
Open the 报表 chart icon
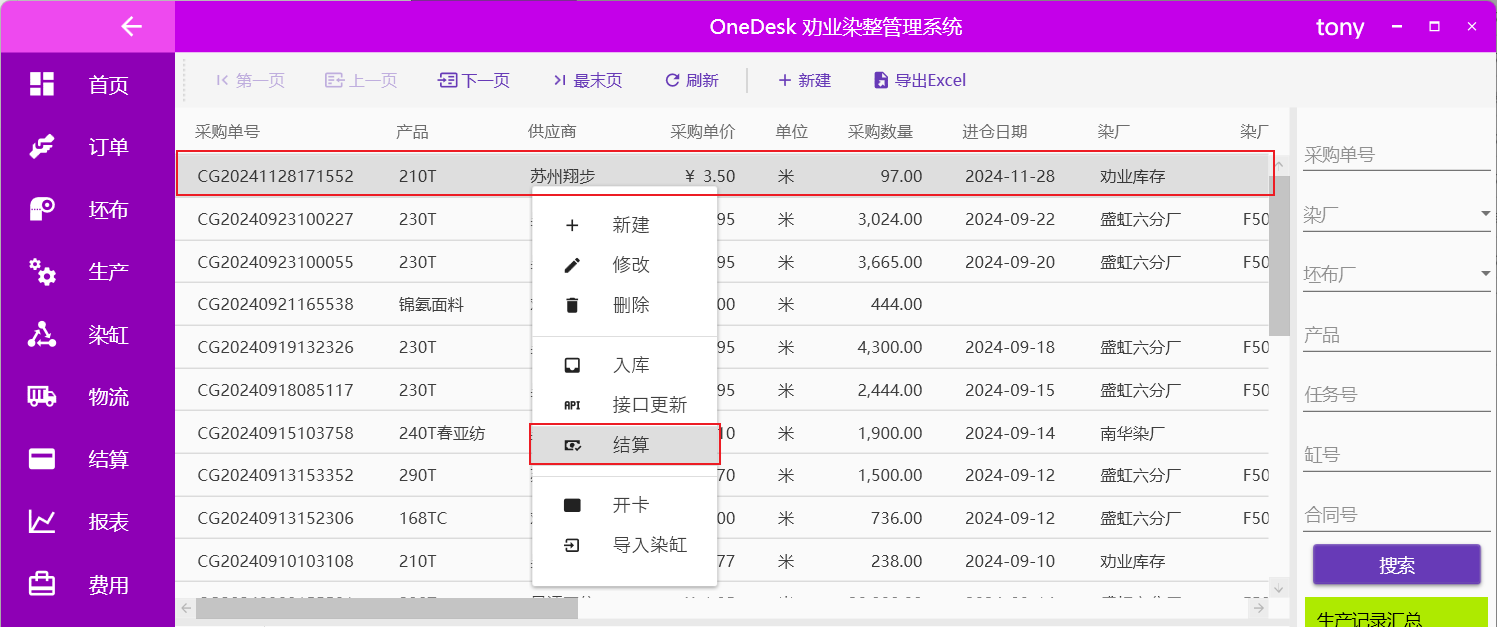click(x=42, y=522)
